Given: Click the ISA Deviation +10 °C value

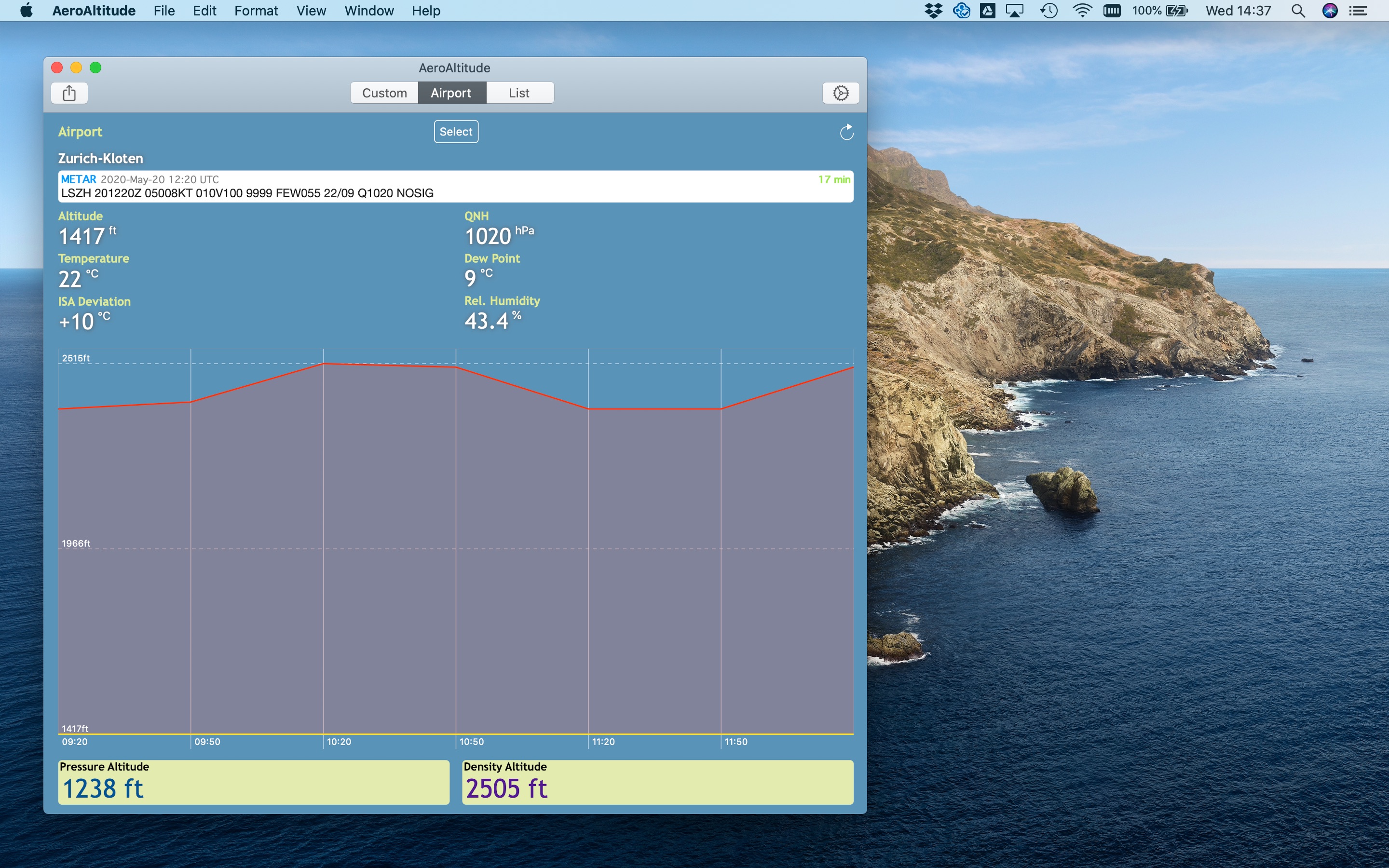Looking at the screenshot, I should [84, 322].
